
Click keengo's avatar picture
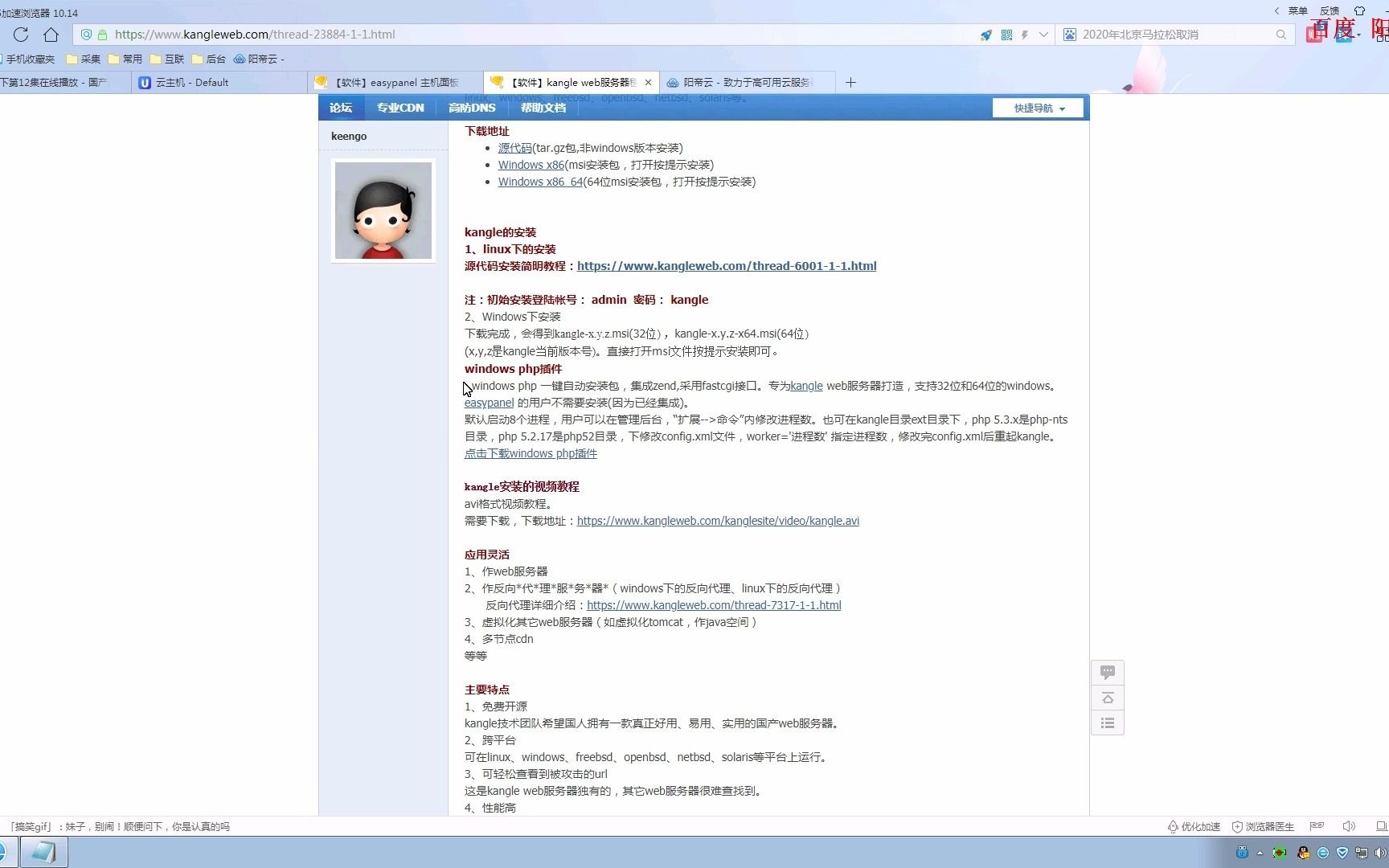pos(383,211)
